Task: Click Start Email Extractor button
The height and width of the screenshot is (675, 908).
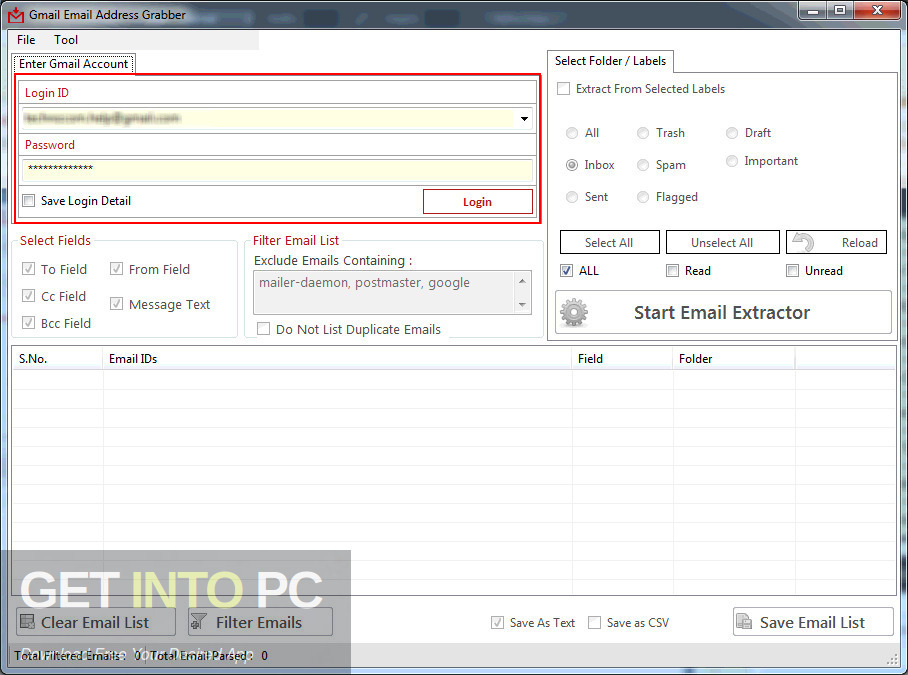Action: [x=723, y=313]
